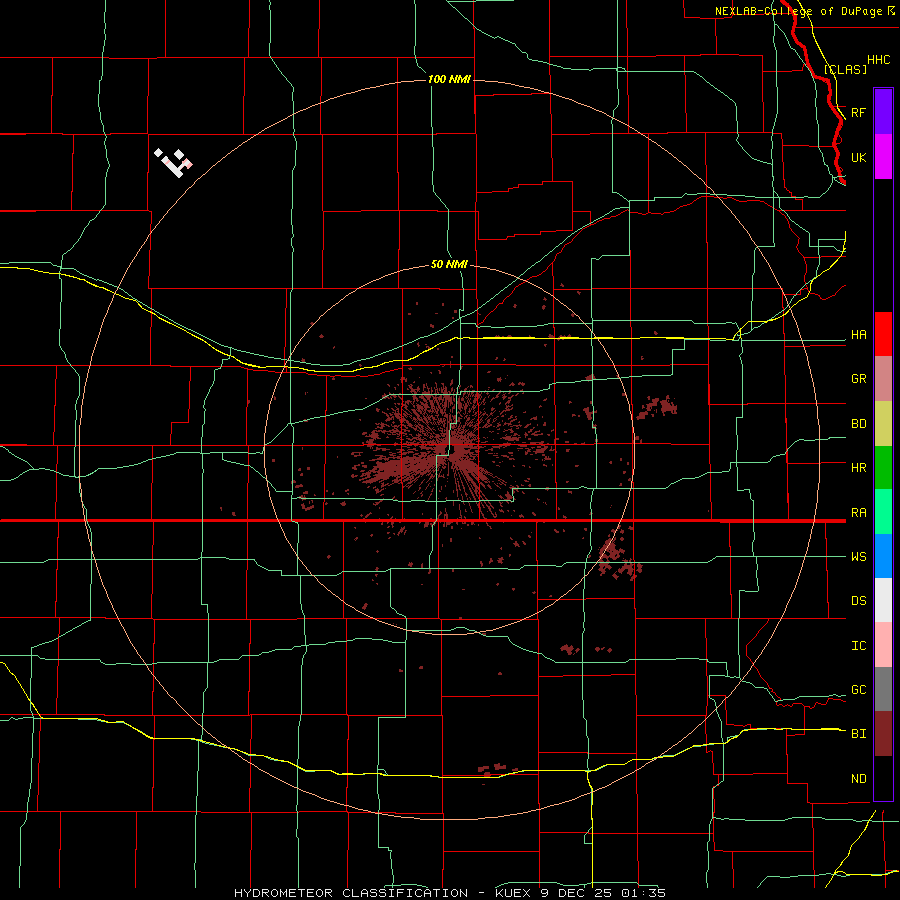The width and height of the screenshot is (900, 900).
Task: Click the DS legend label
Action: coord(858,601)
